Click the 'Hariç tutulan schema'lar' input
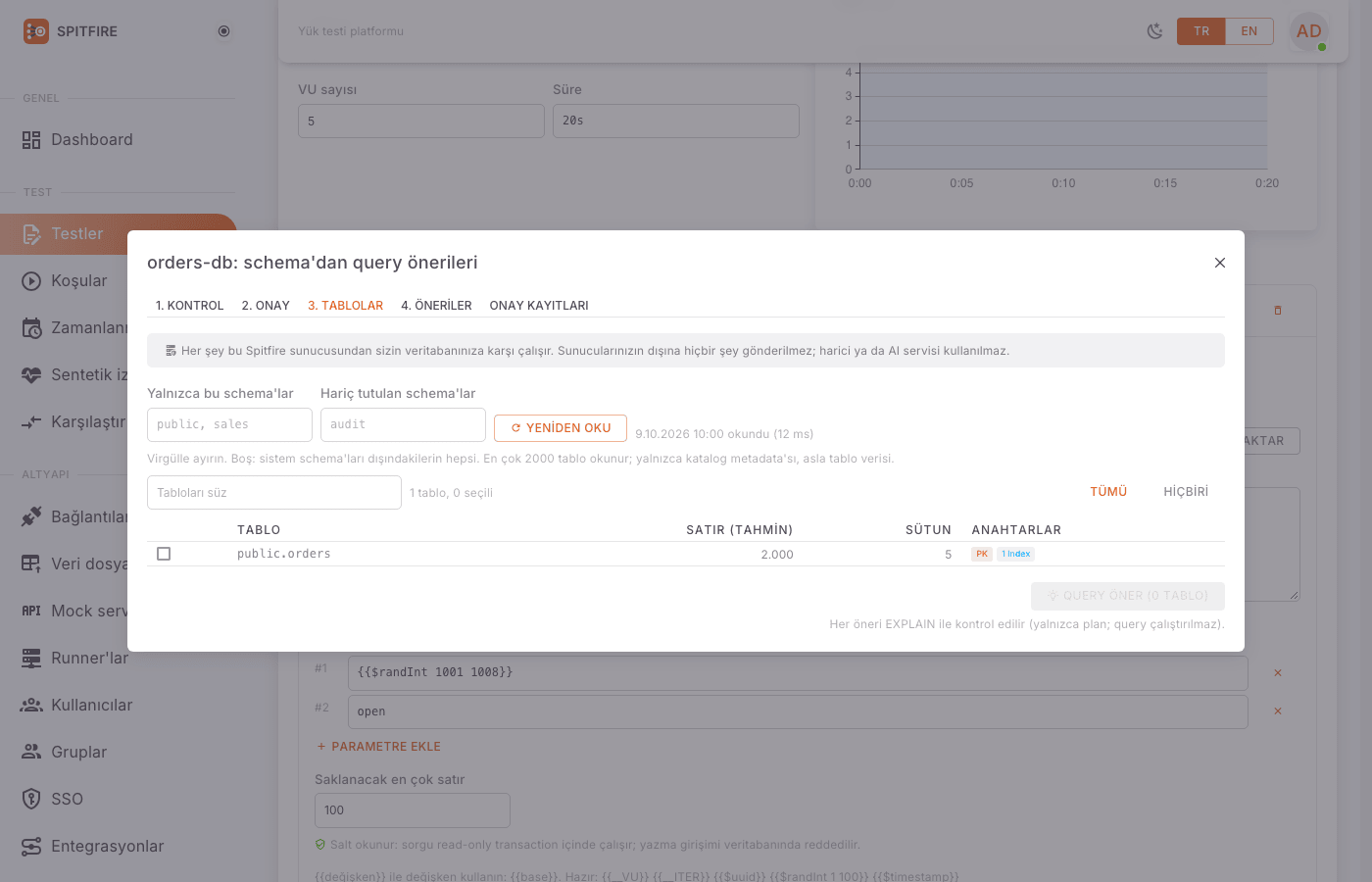 click(x=403, y=424)
